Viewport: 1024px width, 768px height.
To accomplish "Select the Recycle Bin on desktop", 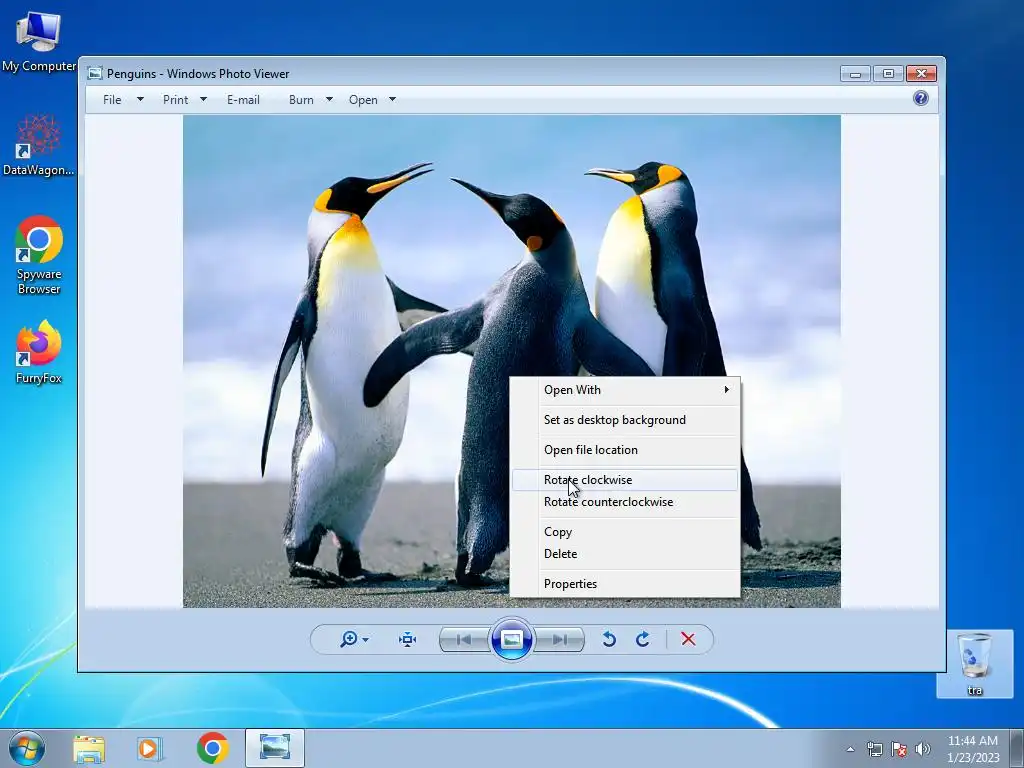I will point(974,664).
